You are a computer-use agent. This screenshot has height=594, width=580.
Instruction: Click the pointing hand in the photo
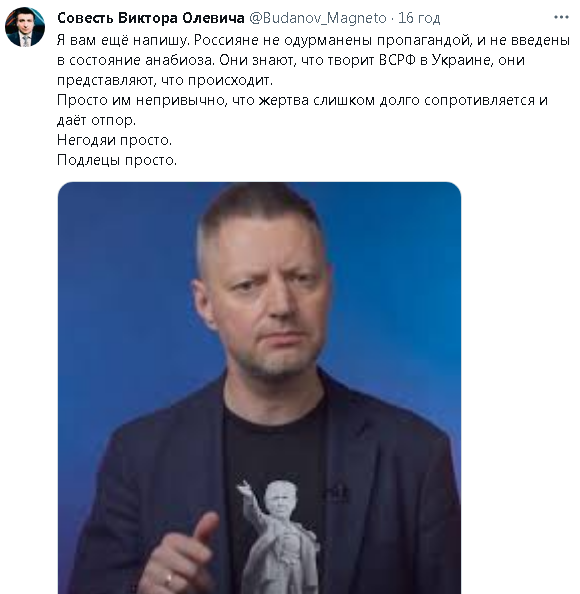click(x=184, y=557)
